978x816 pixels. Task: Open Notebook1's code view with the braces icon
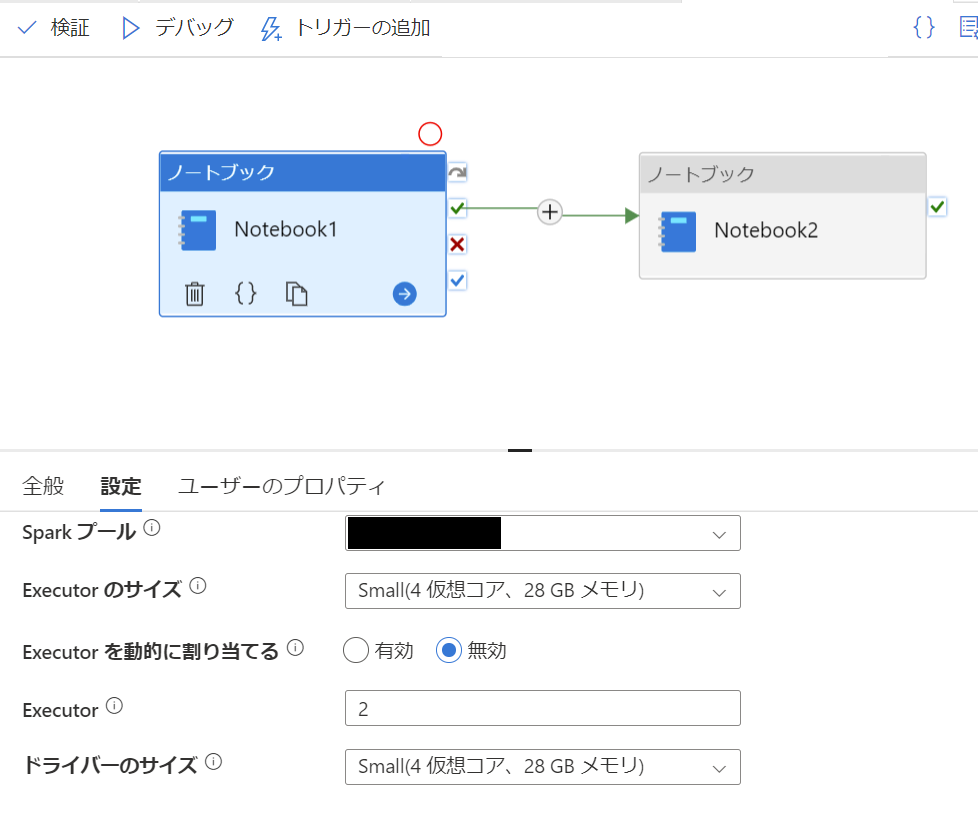[x=245, y=293]
